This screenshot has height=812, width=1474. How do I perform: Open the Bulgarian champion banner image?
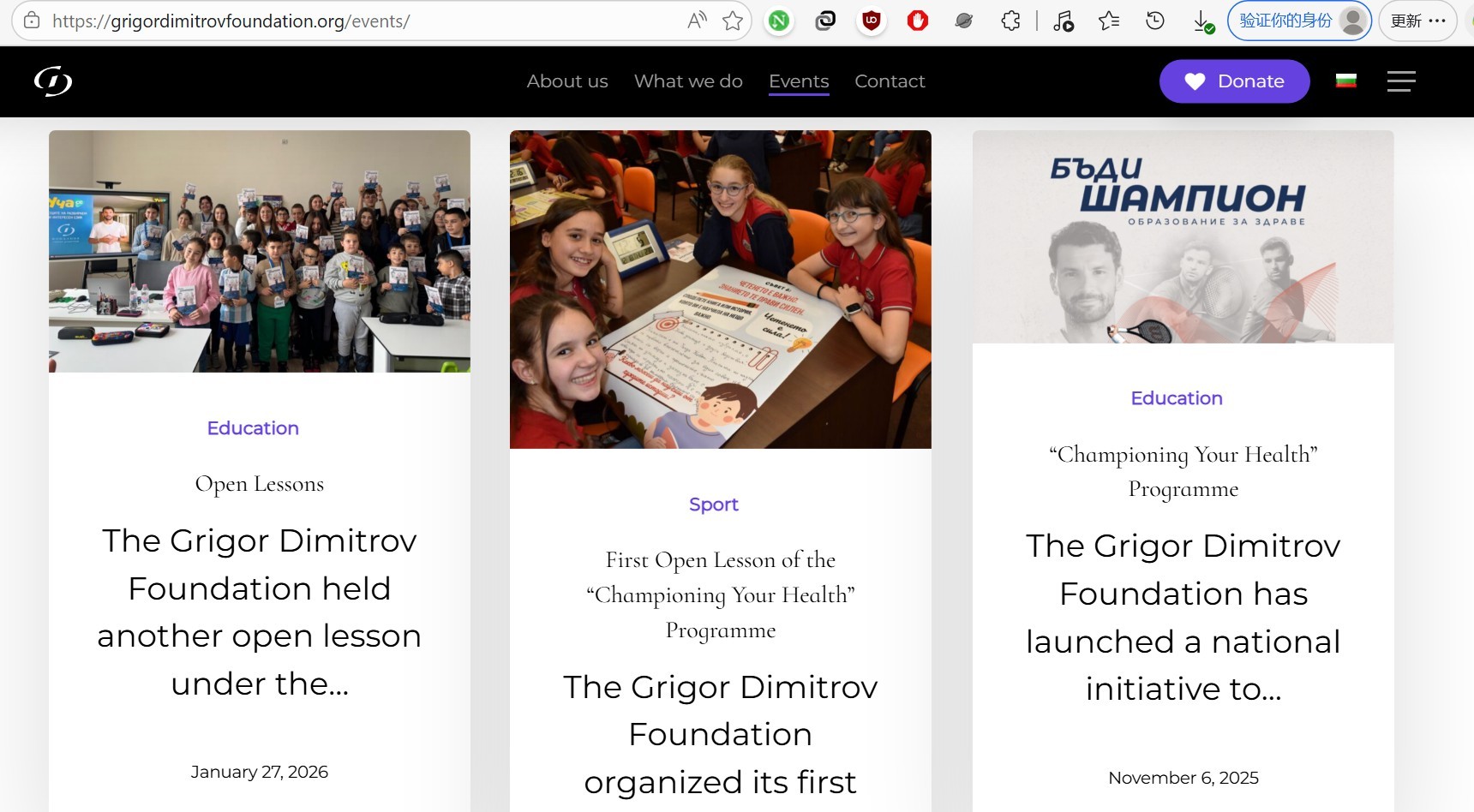click(x=1183, y=237)
